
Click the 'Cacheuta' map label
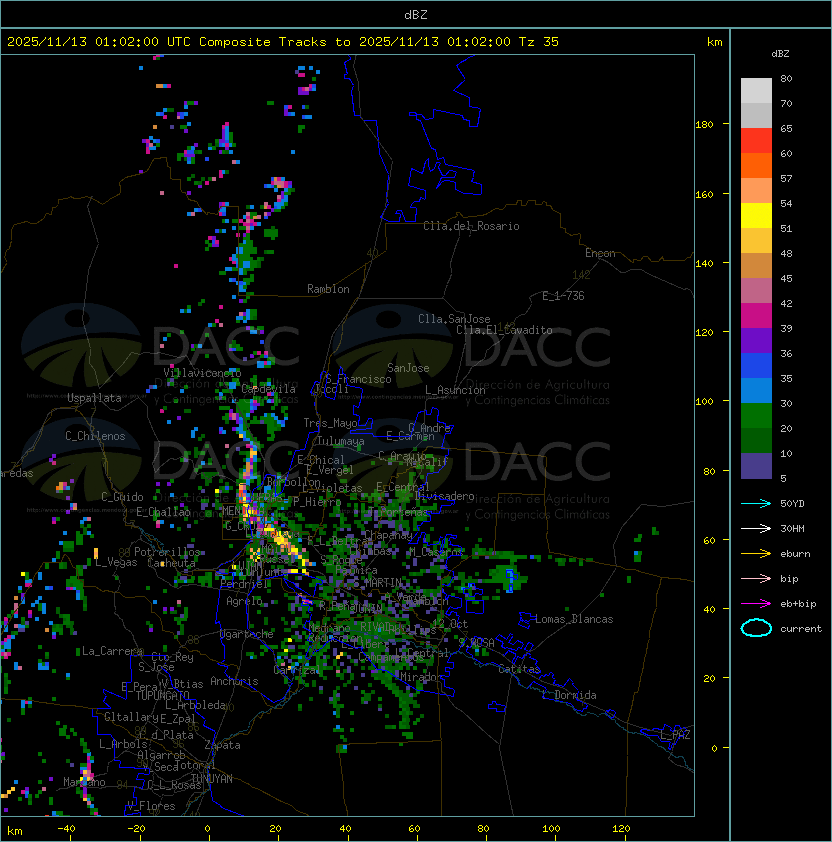click(x=171, y=563)
